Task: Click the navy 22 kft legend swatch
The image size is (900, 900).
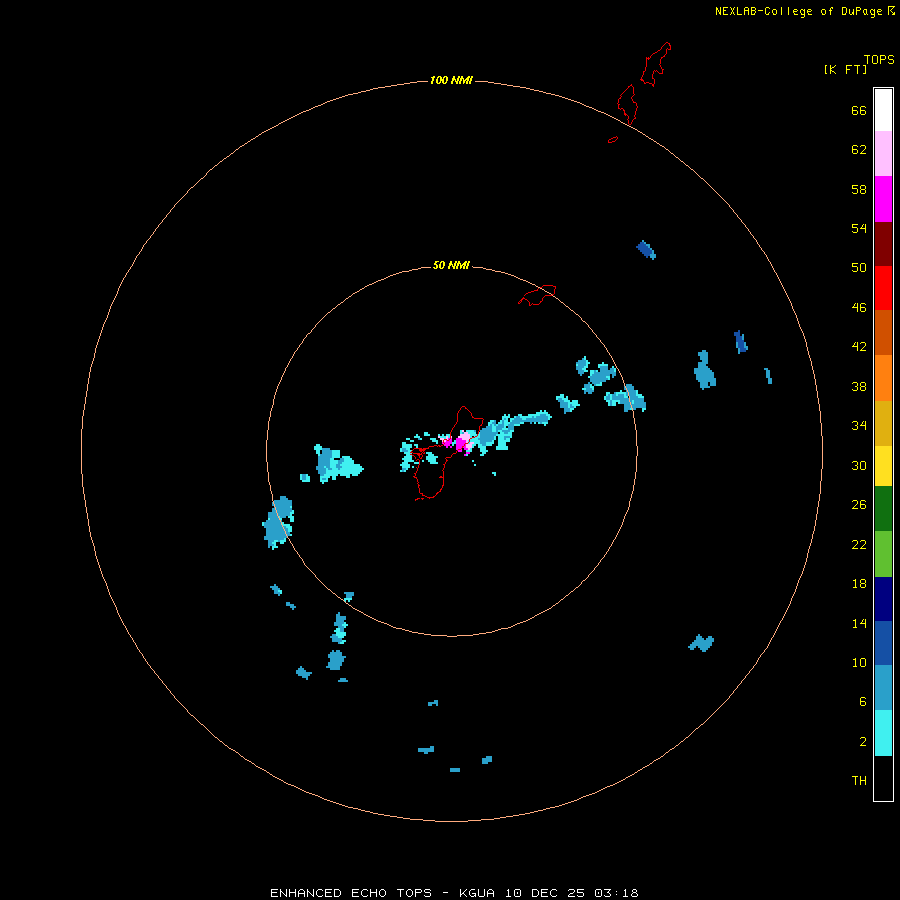Action: pyautogui.click(x=883, y=599)
